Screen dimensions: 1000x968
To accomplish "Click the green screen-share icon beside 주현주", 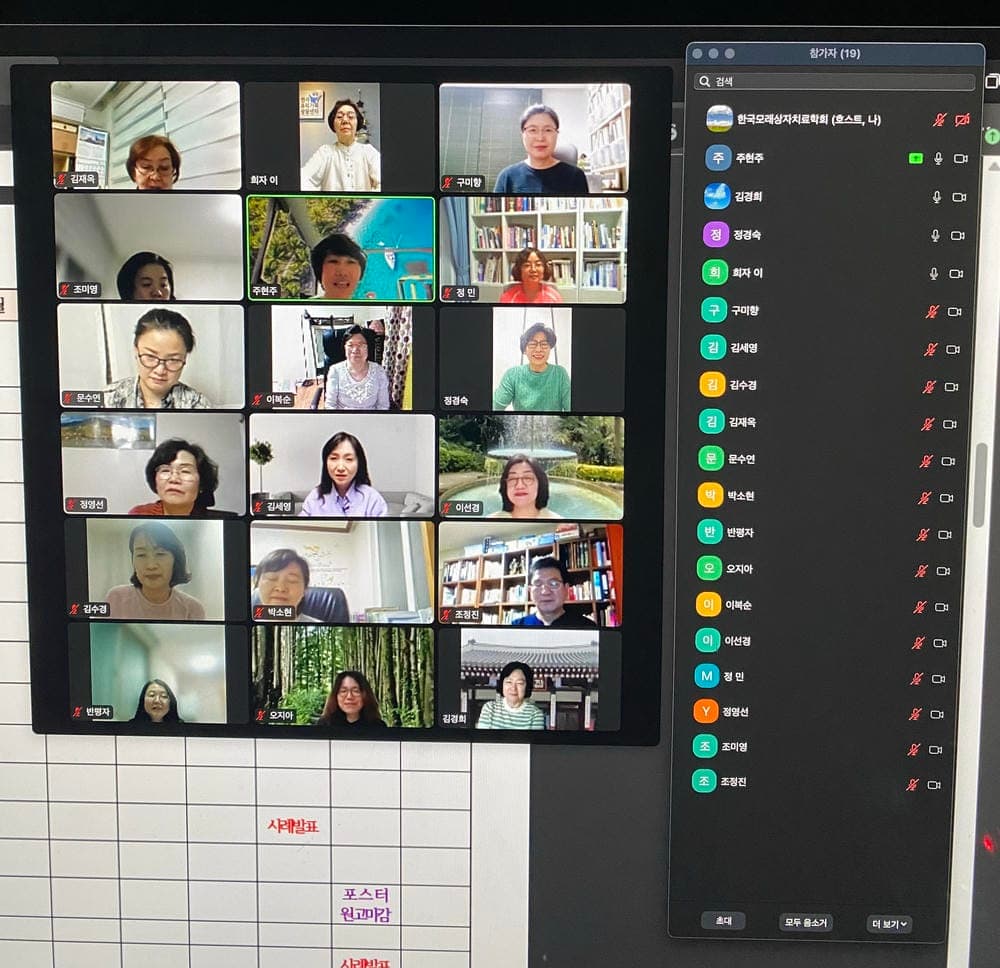I will pos(915,158).
